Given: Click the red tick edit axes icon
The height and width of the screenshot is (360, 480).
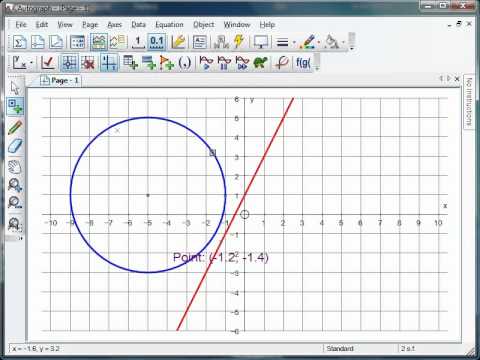Looking at the screenshot, I should click(48, 63).
